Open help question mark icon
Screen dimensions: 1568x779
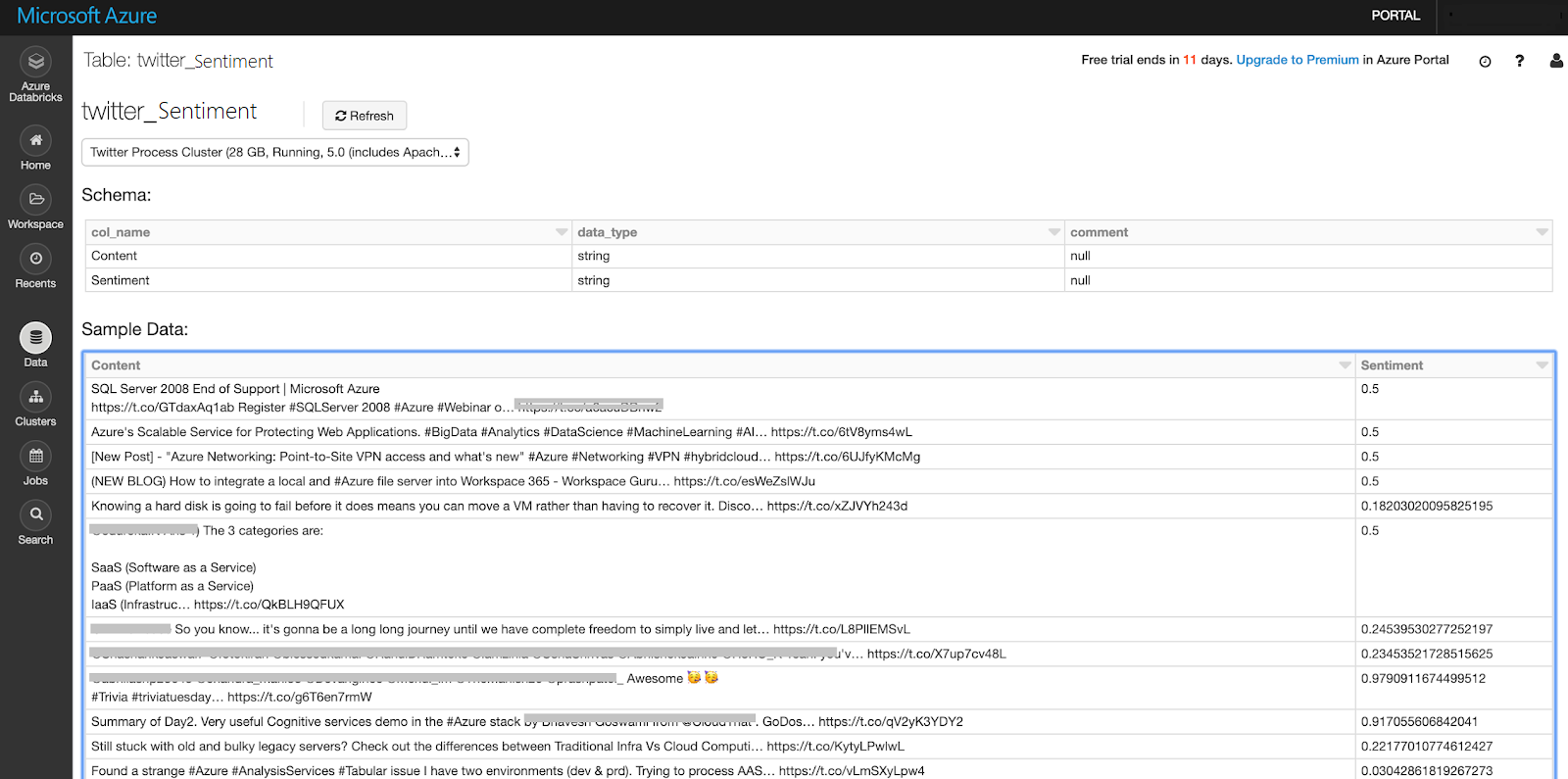(x=1520, y=61)
